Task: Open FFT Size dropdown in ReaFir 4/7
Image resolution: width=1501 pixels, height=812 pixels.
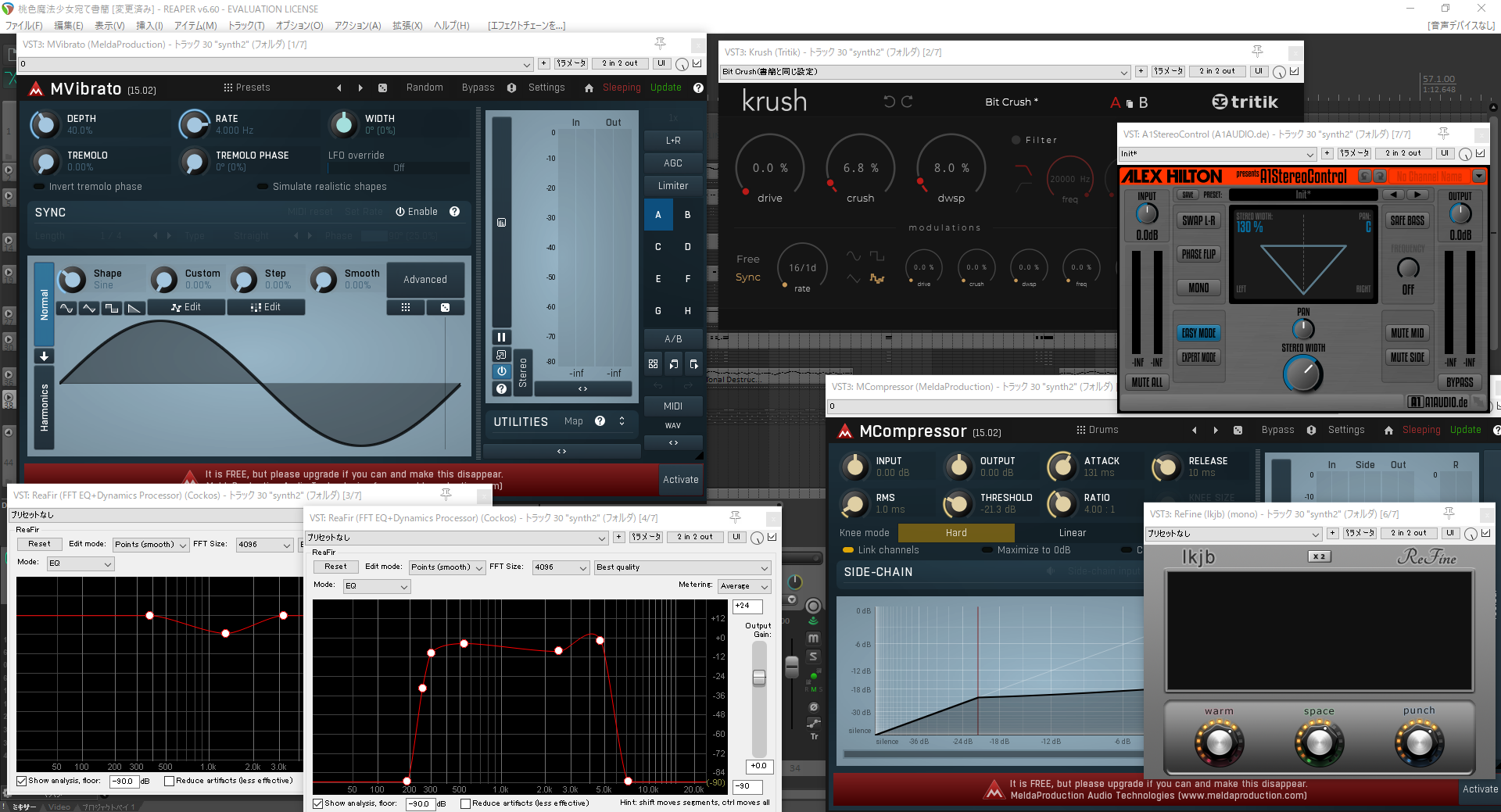Action: coord(561,567)
